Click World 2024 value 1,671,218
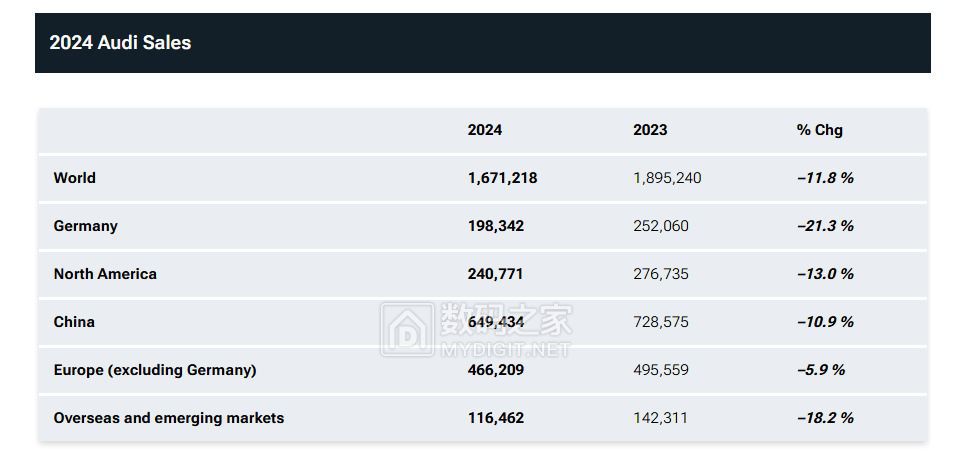This screenshot has width=955, height=451. click(x=502, y=178)
